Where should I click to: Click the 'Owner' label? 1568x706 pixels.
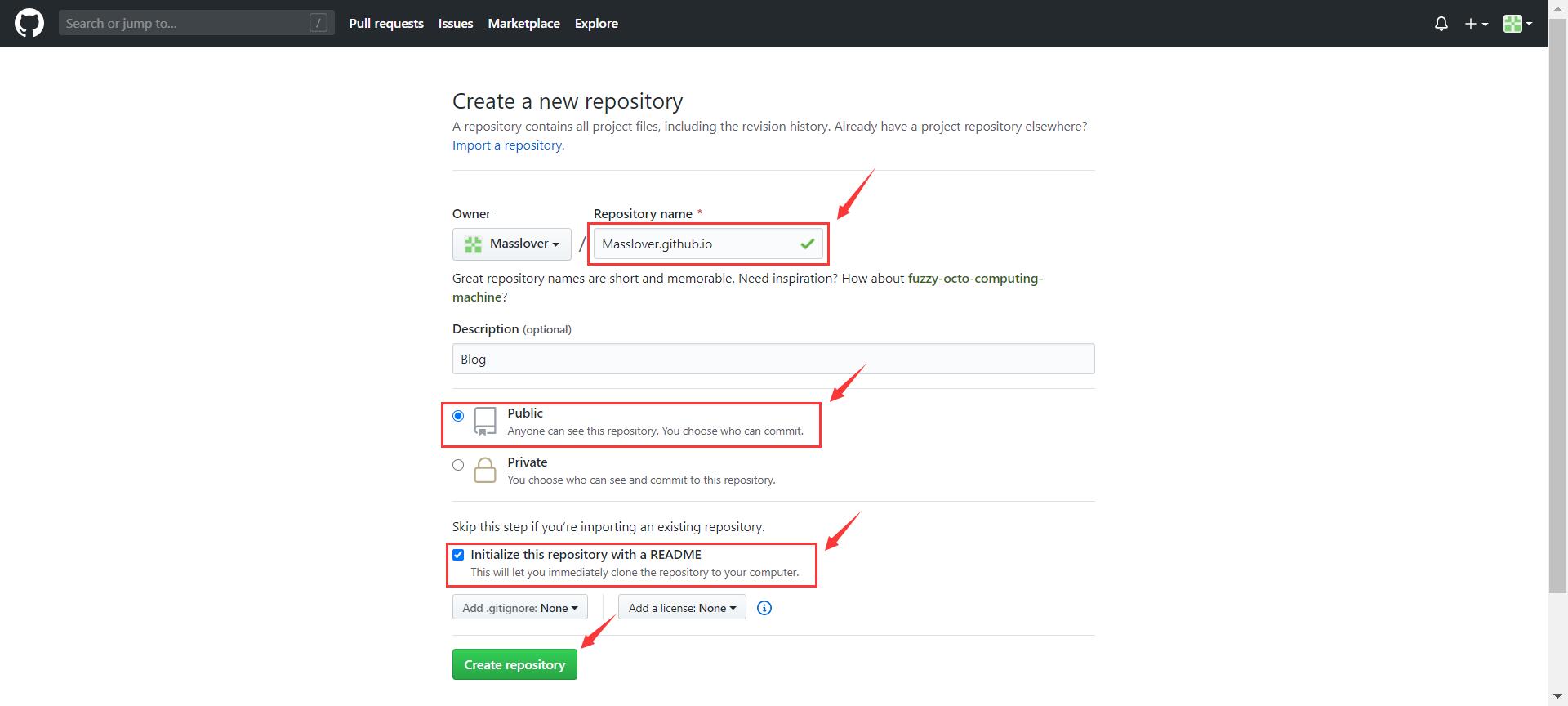[471, 213]
